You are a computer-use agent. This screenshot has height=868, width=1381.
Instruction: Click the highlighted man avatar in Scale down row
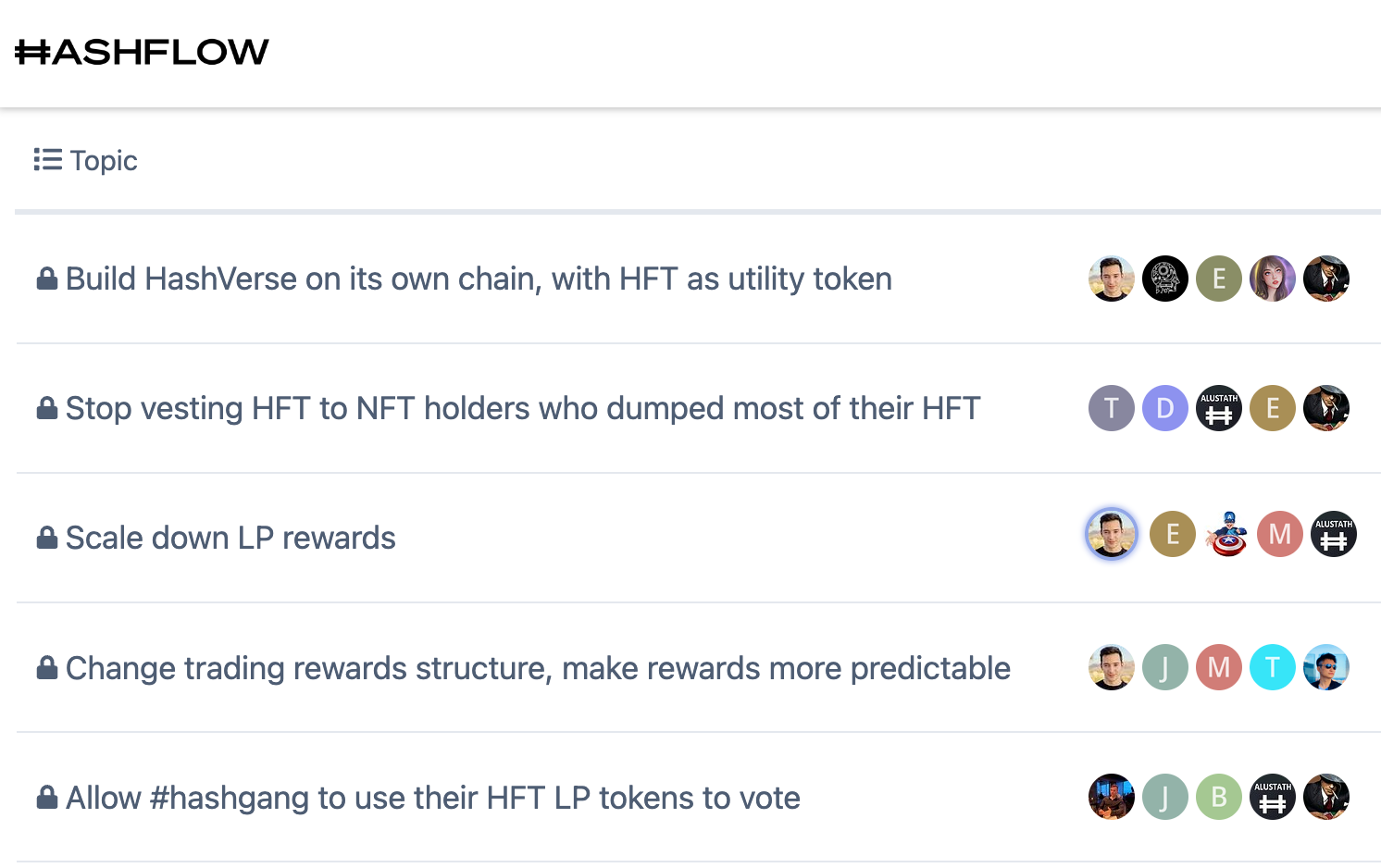pos(1112,534)
